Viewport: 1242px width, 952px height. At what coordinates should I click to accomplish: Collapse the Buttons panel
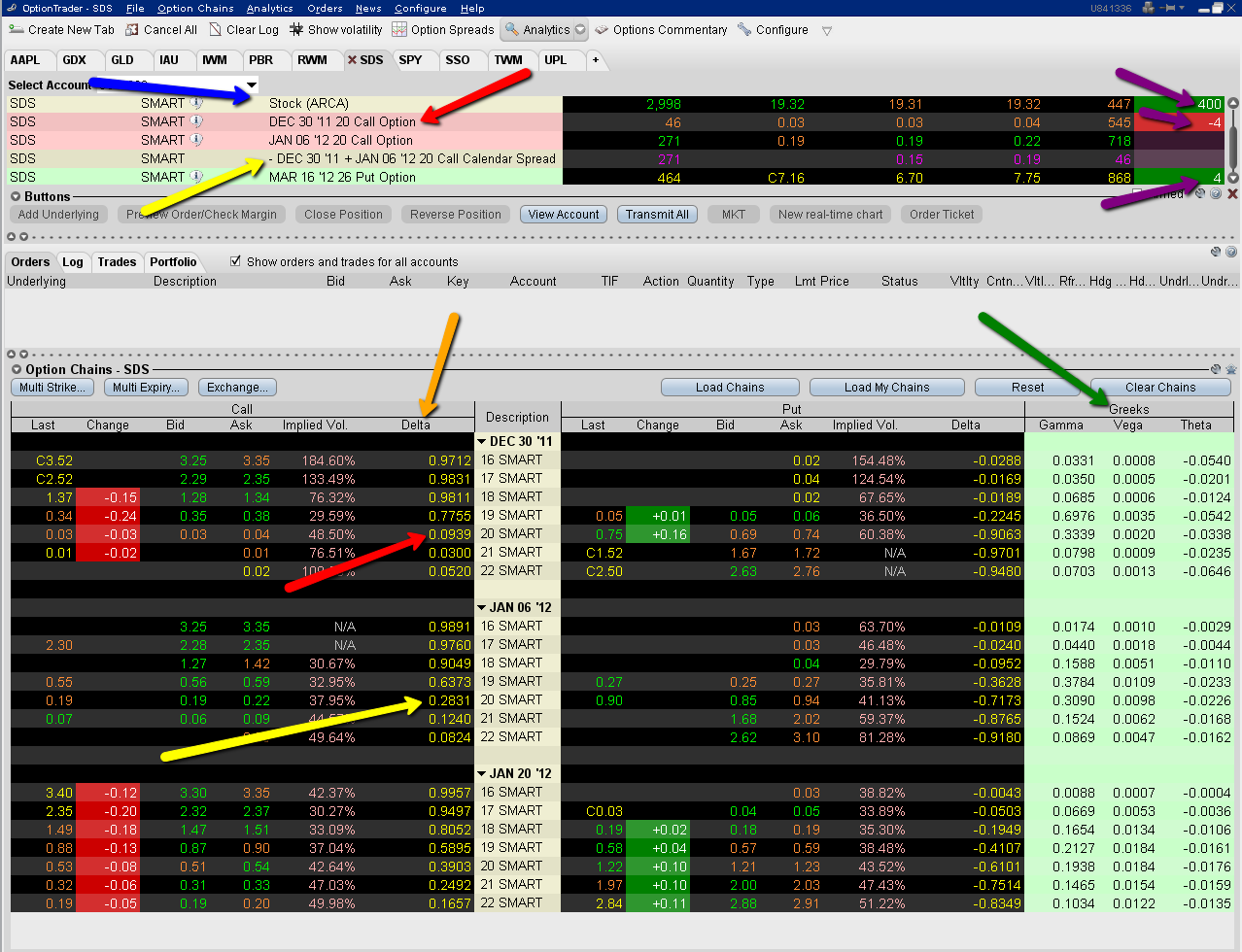click(x=16, y=196)
